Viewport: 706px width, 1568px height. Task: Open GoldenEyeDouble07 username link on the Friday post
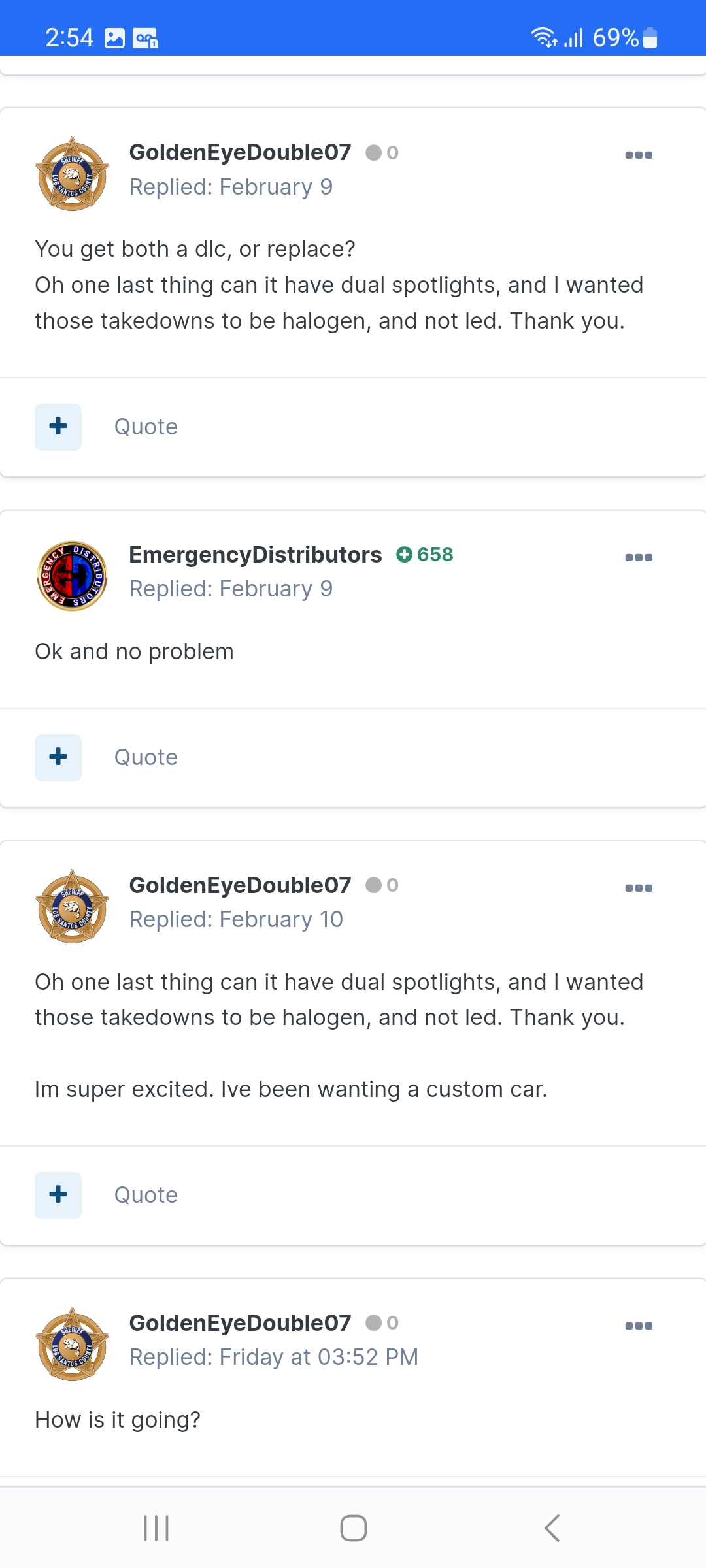(240, 1323)
